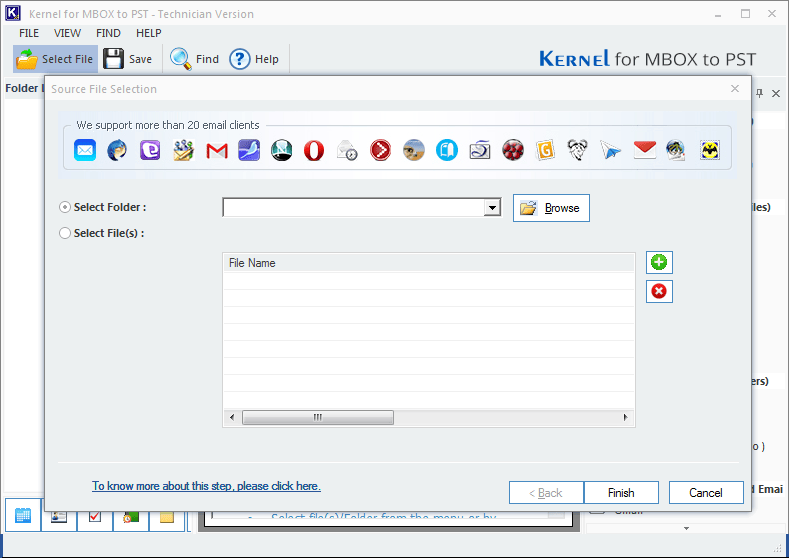Add a file with the green plus icon
The image size is (789, 558).
click(x=659, y=262)
